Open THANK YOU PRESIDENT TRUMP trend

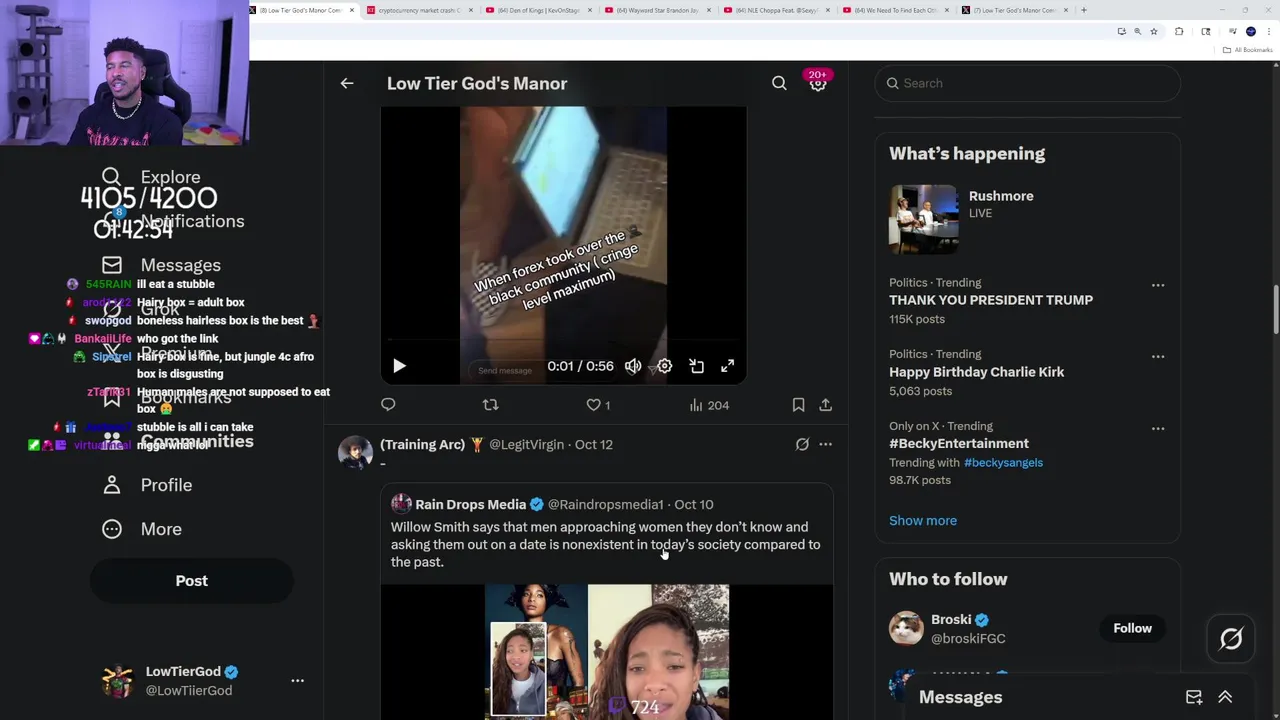tap(991, 300)
